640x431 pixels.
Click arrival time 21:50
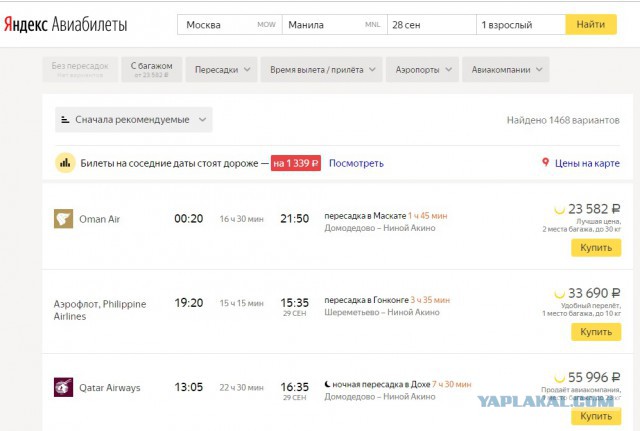click(x=294, y=219)
